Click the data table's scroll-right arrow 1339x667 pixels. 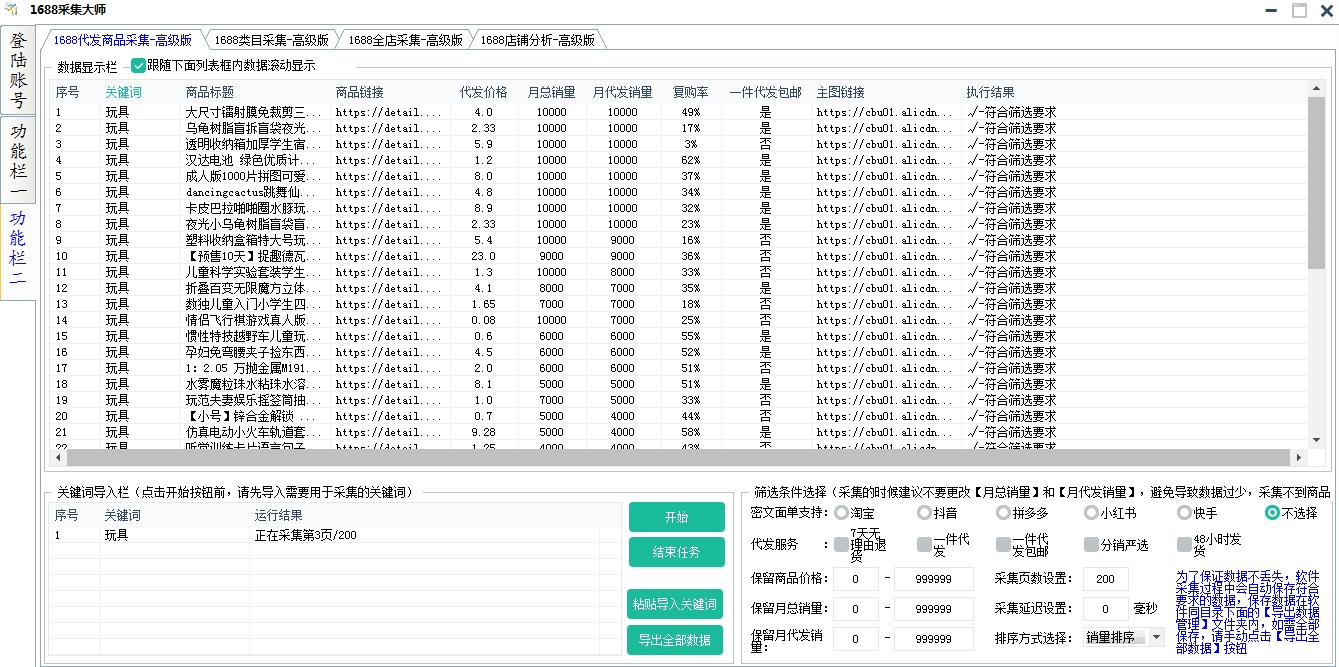pos(1299,457)
